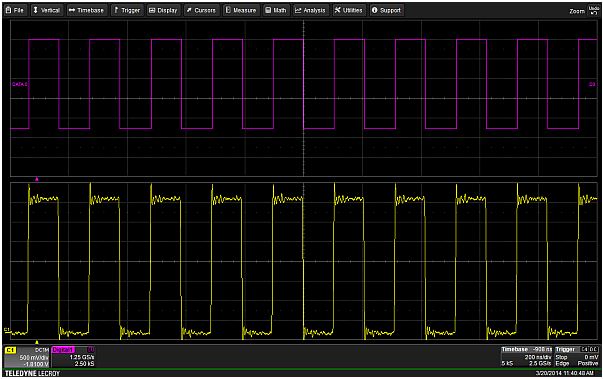Image resolution: width=603 pixels, height=379 pixels.
Task: Open the Timebase descriptor box
Action: click(526, 356)
